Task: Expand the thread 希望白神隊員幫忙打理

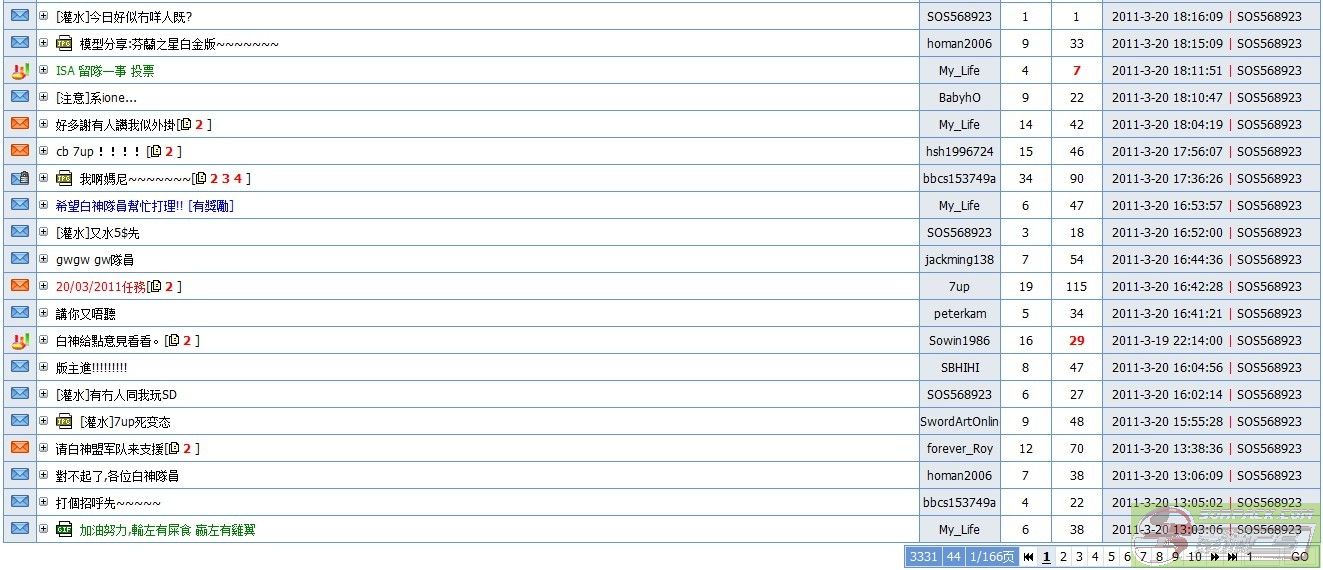Action: click(x=43, y=205)
